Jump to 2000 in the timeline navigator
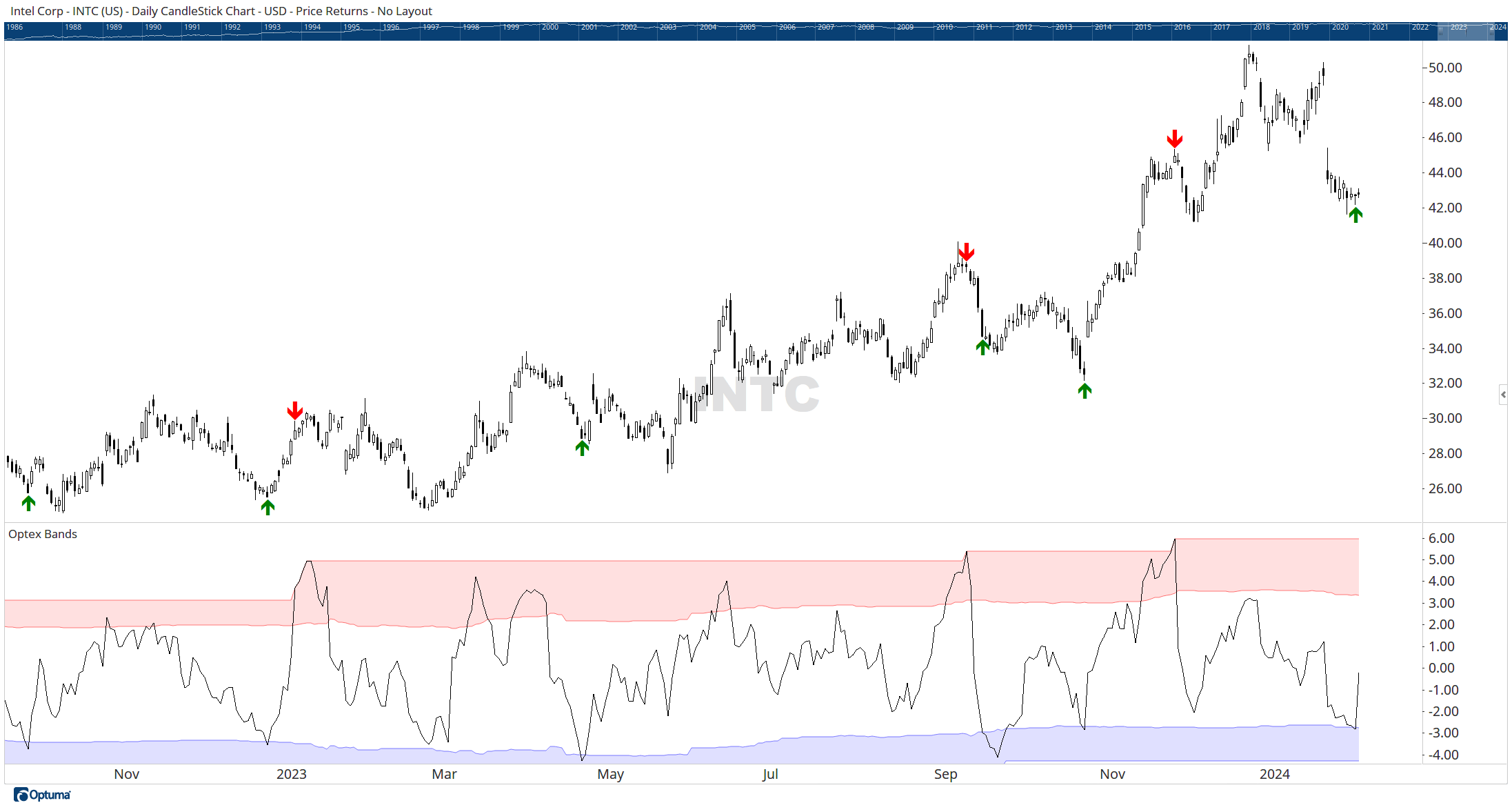The height and width of the screenshot is (803, 1512). 550,27
